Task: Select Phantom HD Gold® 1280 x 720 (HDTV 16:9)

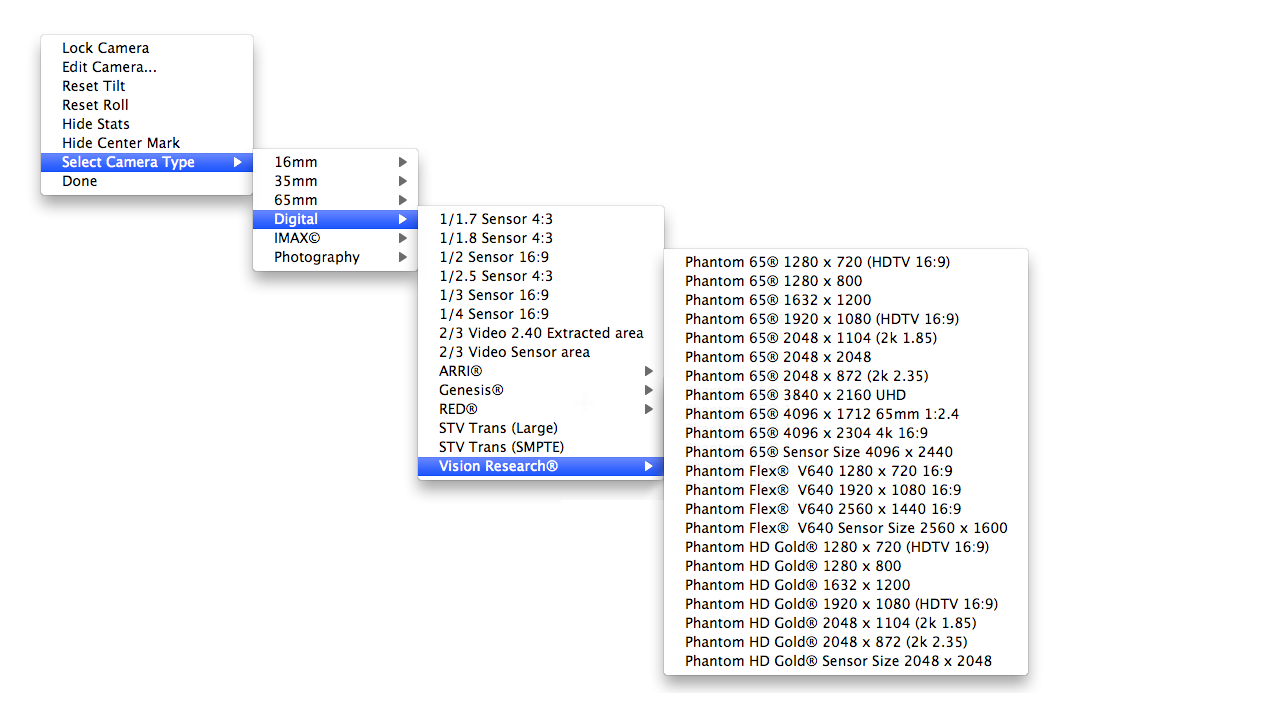Action: pos(846,547)
